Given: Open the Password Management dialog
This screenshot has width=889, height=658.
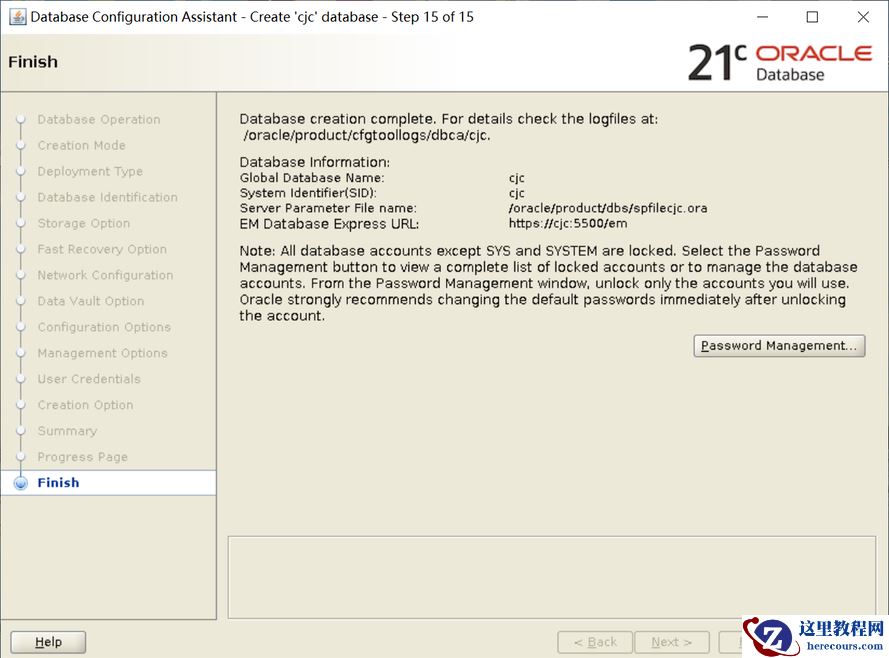Looking at the screenshot, I should pyautogui.click(x=779, y=346).
